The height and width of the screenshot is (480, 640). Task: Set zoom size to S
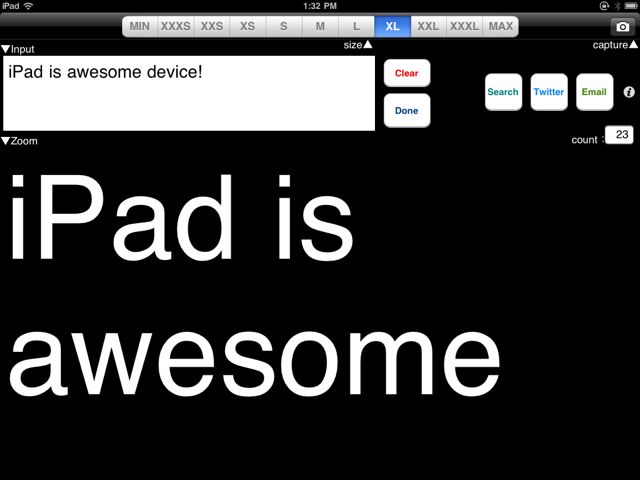pos(284,27)
